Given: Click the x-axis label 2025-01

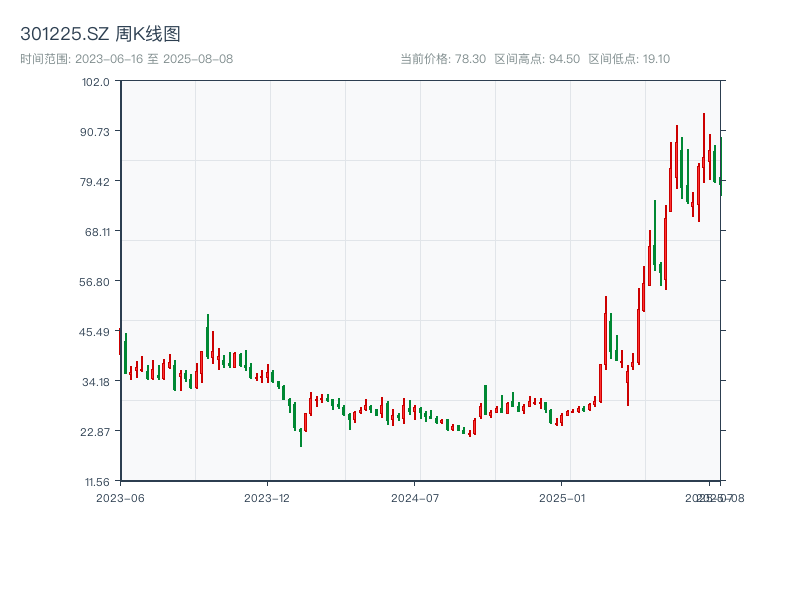Looking at the screenshot, I should [x=562, y=498].
